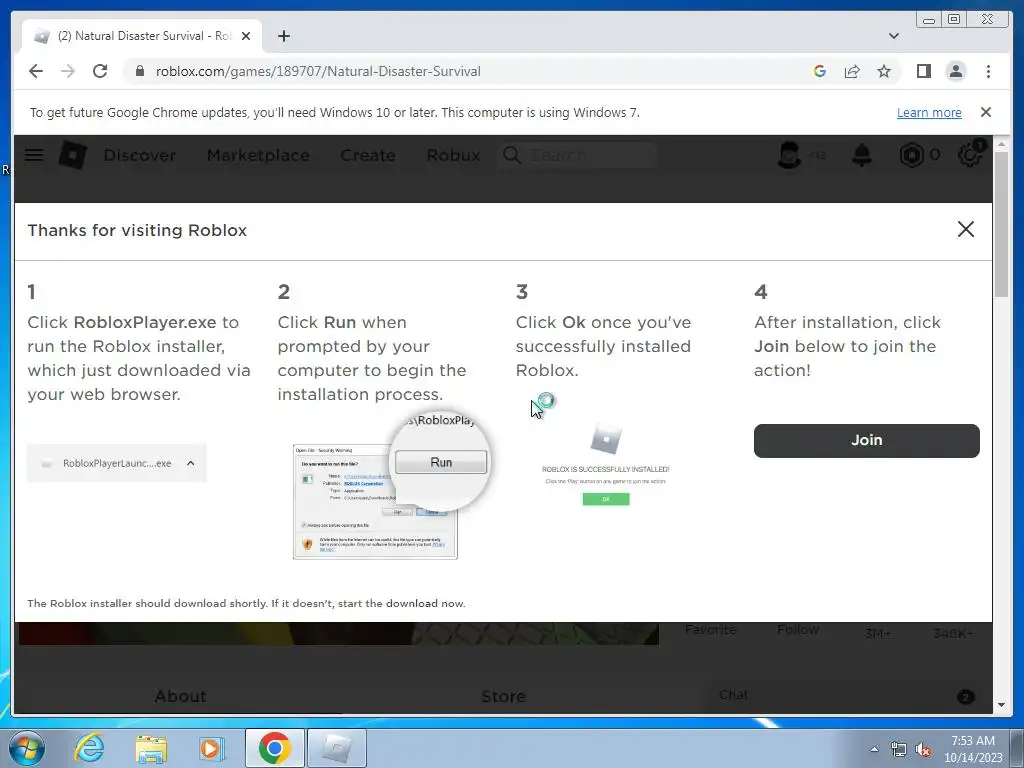Open the Windows Start button
1024x768 pixels.
tap(27, 748)
